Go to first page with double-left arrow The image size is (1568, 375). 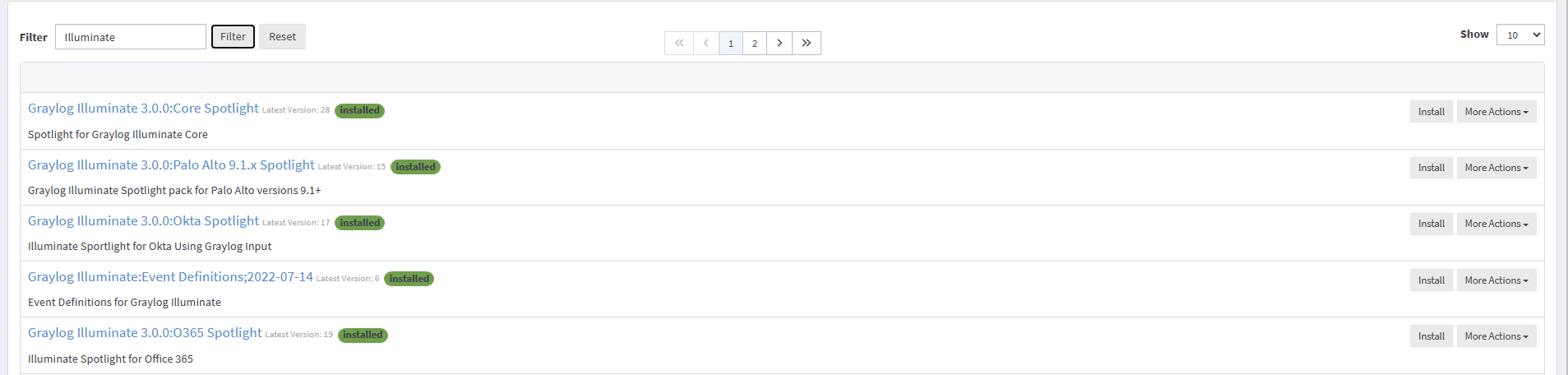click(679, 44)
